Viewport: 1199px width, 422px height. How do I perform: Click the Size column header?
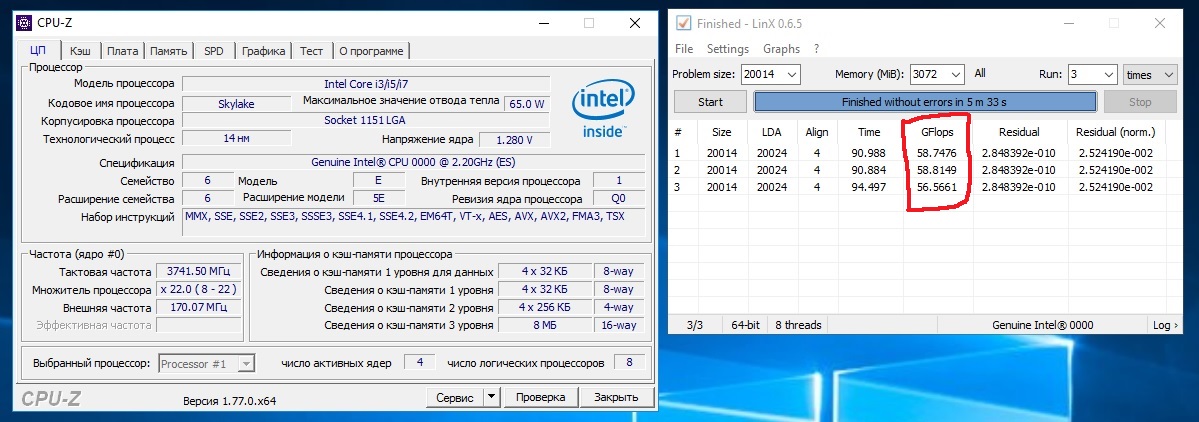tap(721, 132)
